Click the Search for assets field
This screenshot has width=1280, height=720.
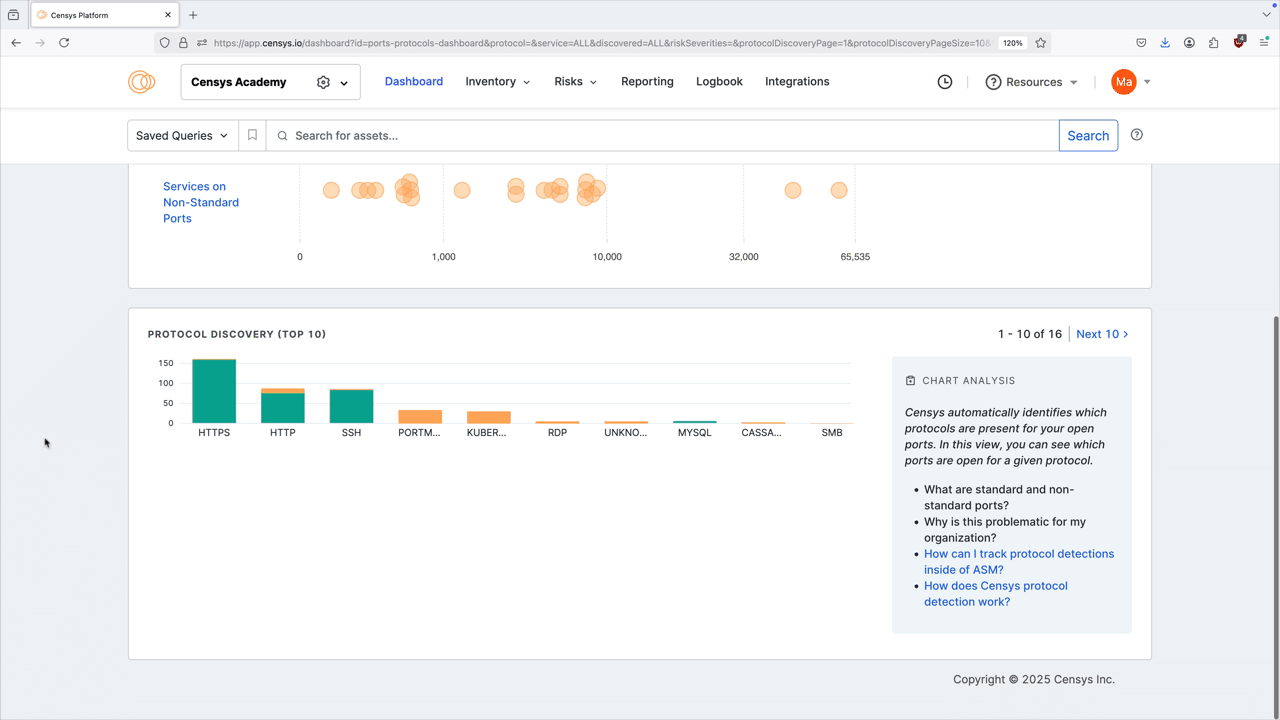coord(662,135)
